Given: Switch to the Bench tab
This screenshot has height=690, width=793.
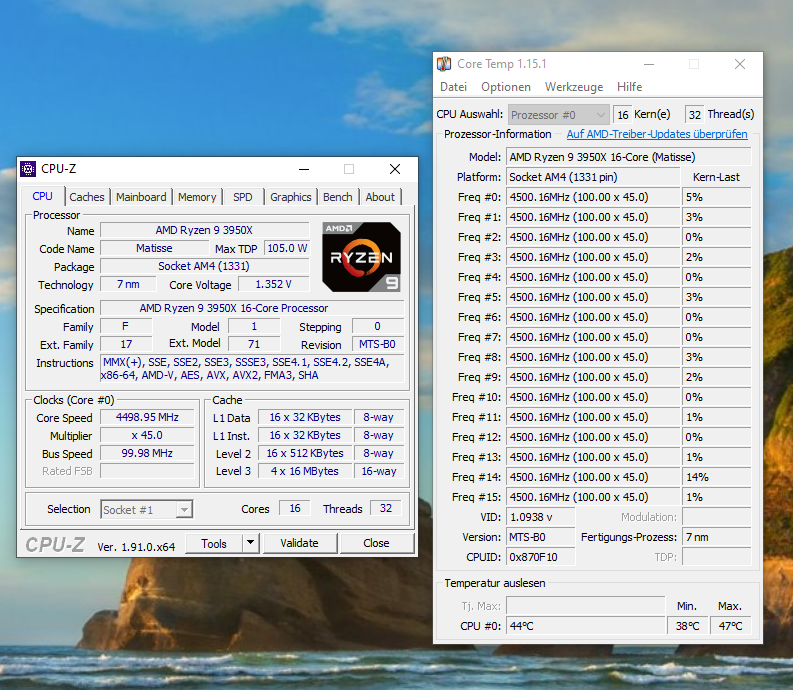Looking at the screenshot, I should [338, 197].
